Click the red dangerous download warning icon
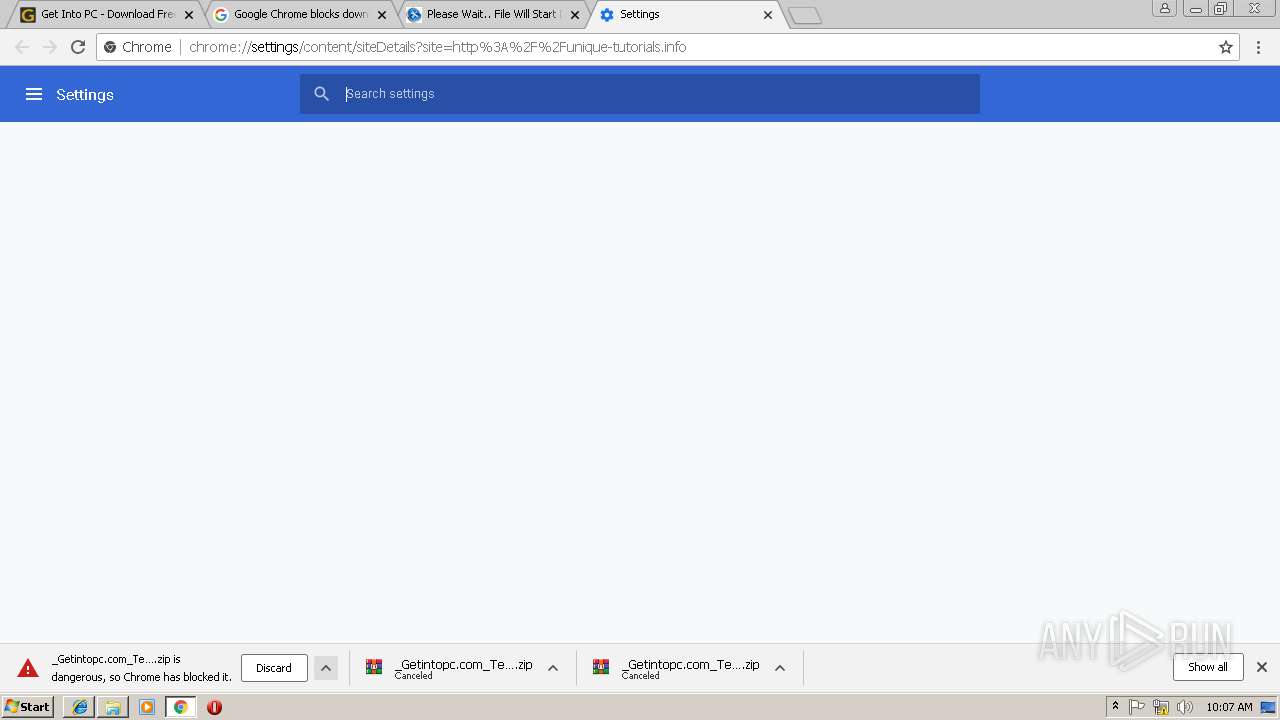This screenshot has height=720, width=1280. (x=28, y=668)
